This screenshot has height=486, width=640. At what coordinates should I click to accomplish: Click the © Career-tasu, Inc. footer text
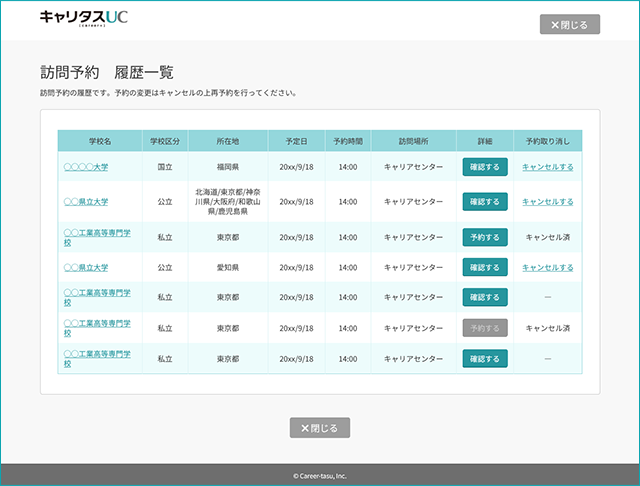pyautogui.click(x=320, y=476)
